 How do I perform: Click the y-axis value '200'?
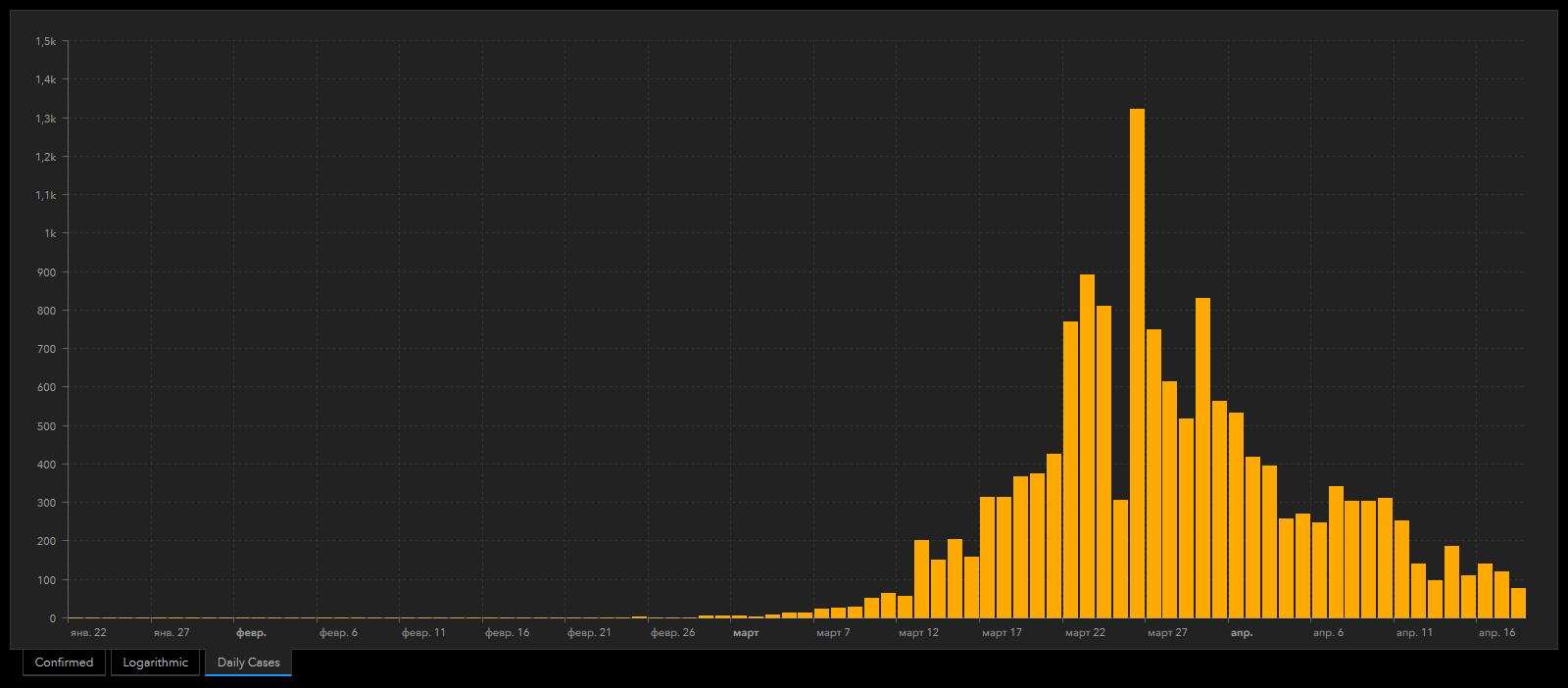(x=47, y=541)
